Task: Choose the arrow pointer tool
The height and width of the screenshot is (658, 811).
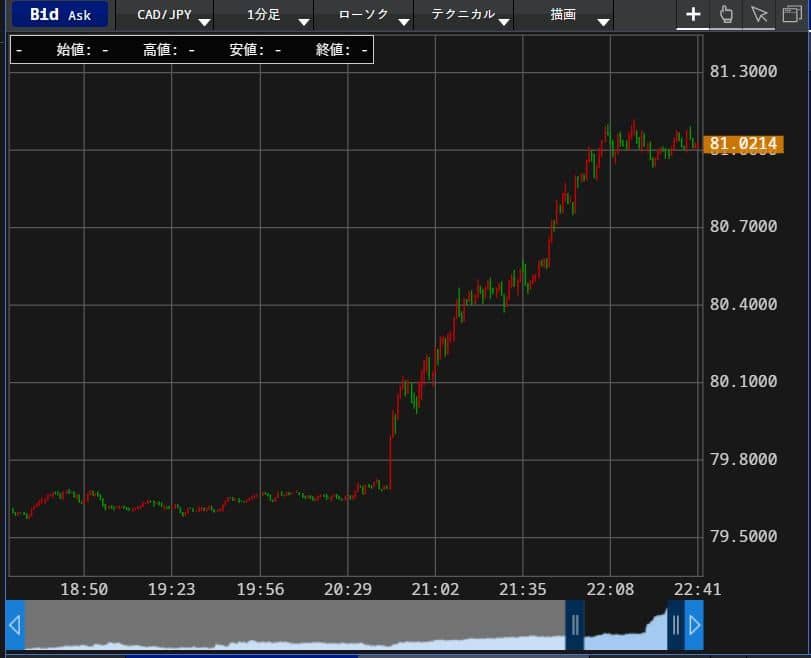Action: click(759, 14)
